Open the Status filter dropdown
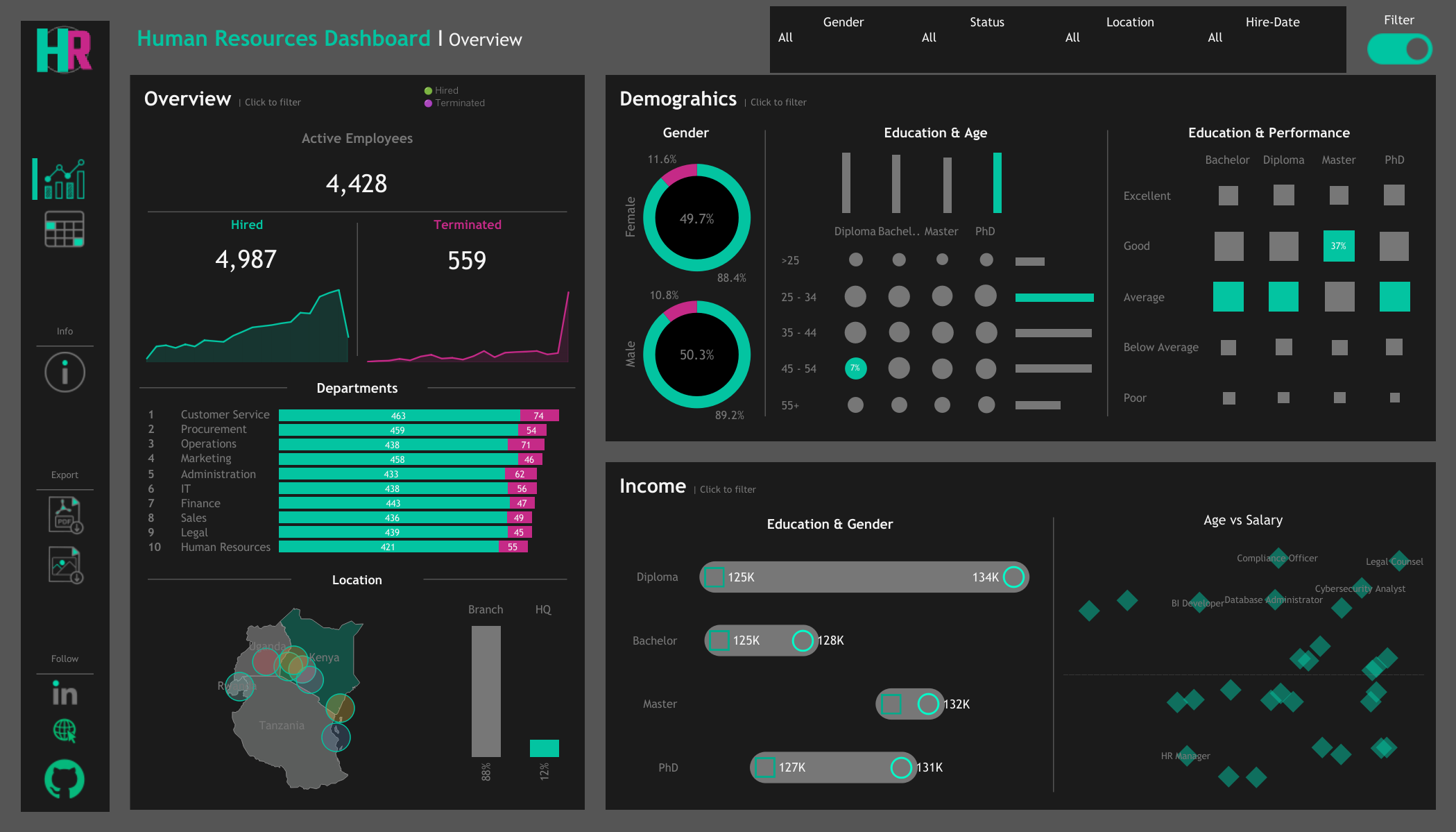Screen dimensions: 1456x832 (x=986, y=31)
